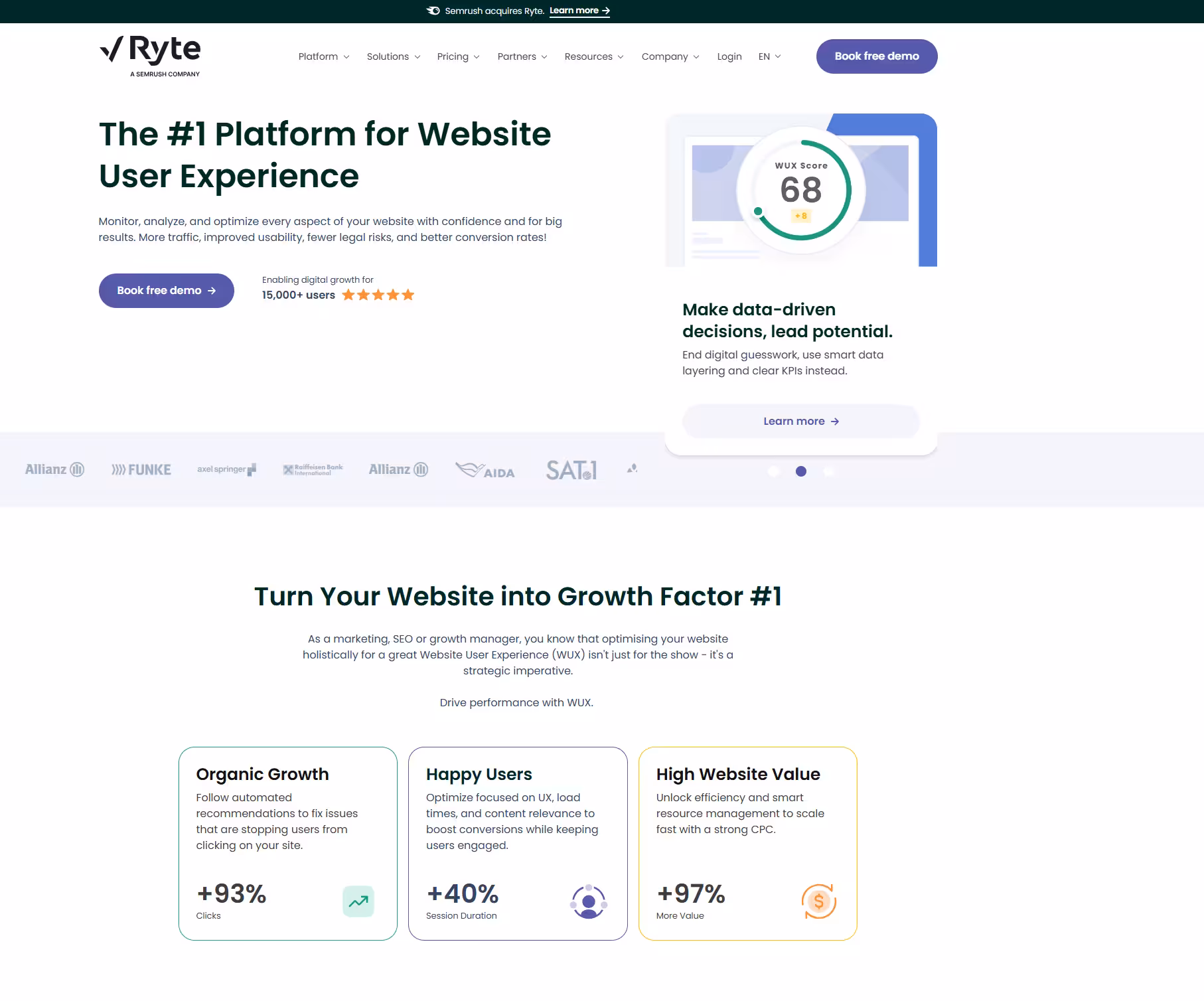Screen dimensions: 1204x1001
Task: Click the +93% Clicks statistic
Action: 231,900
